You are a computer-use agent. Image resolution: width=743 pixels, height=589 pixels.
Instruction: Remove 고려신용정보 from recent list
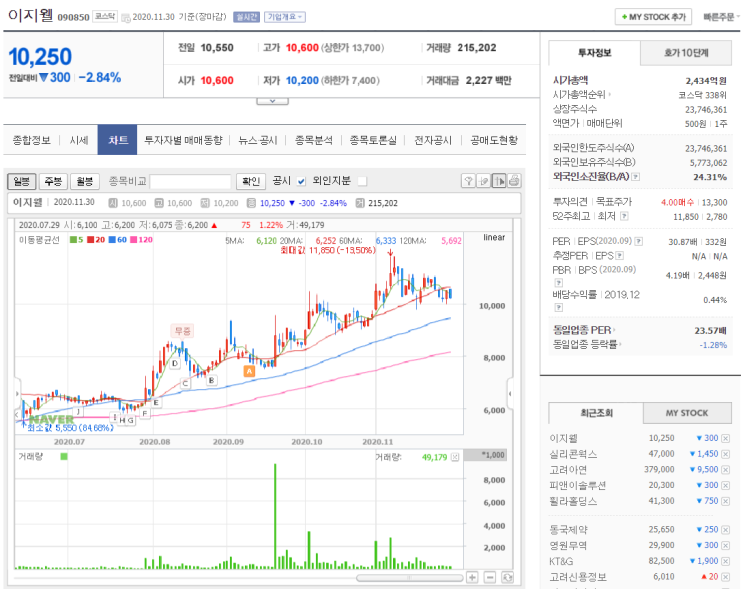tap(725, 577)
